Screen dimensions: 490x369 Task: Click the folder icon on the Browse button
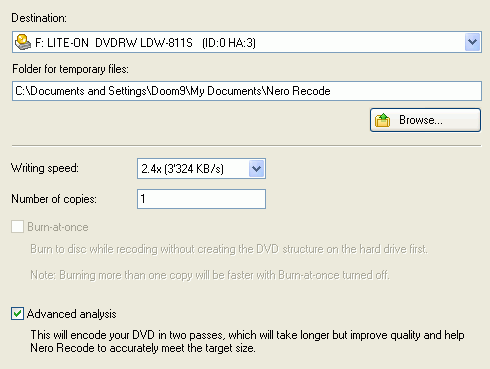coord(383,120)
